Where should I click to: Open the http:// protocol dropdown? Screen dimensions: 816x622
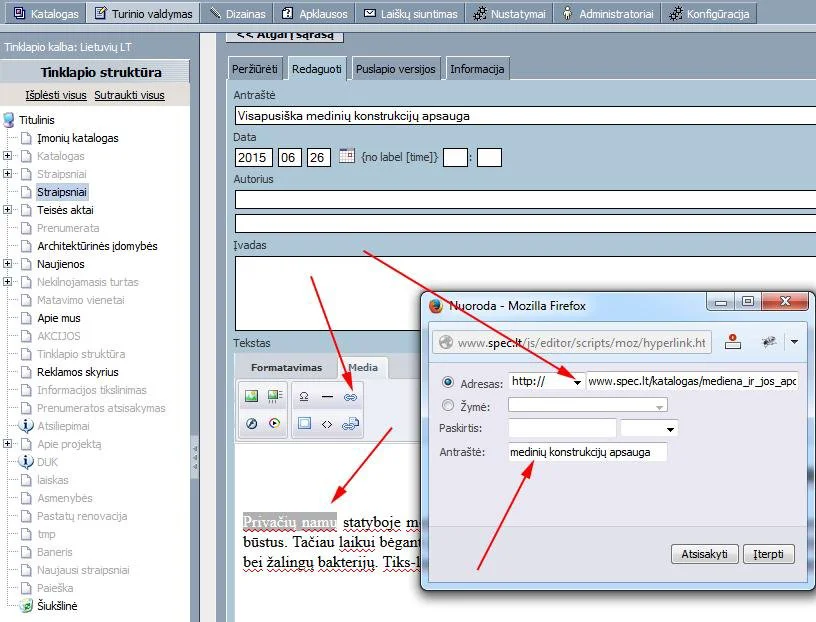coord(546,382)
